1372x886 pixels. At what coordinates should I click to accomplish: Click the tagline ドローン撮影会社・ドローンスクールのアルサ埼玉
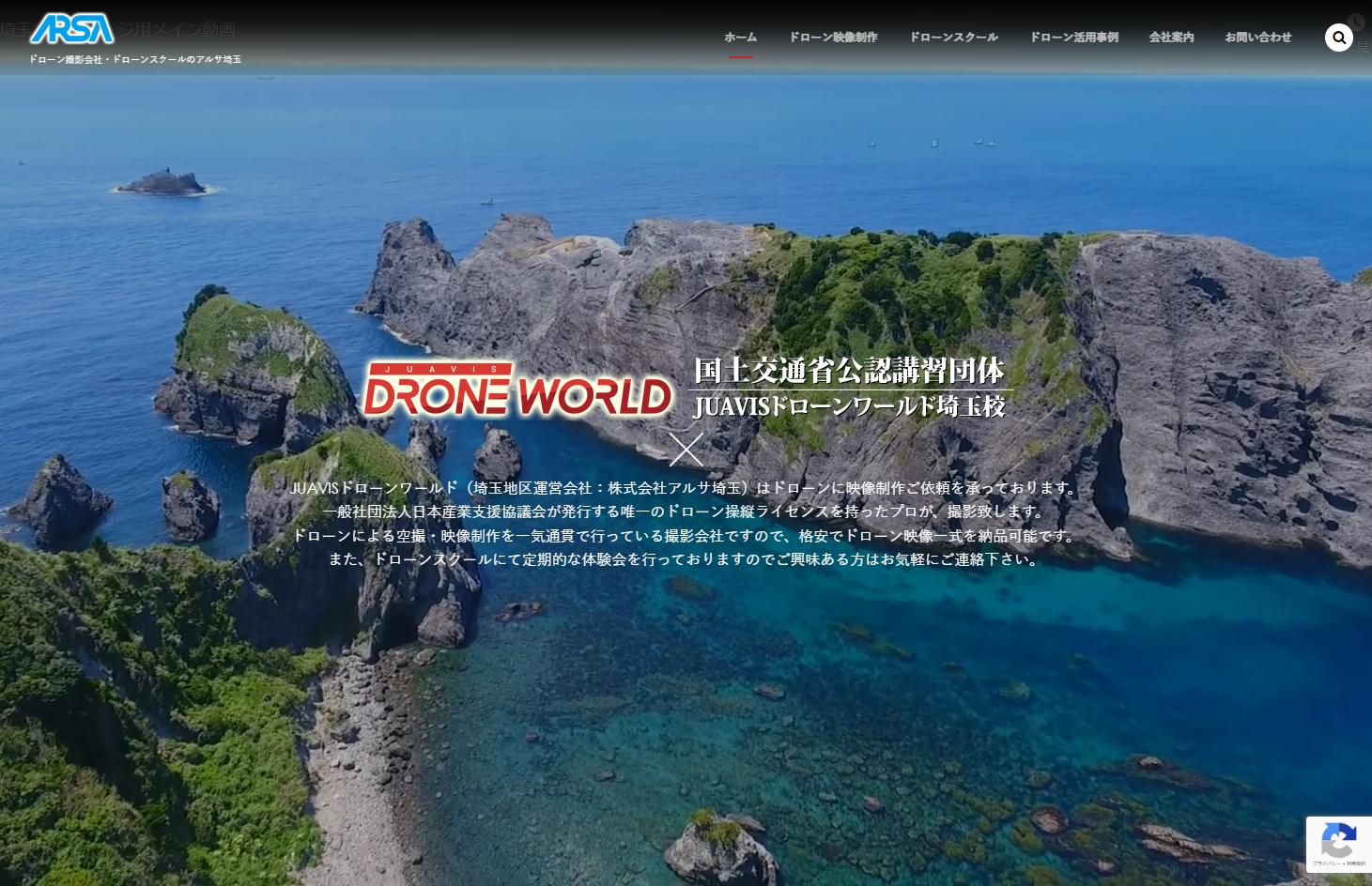coord(135,59)
